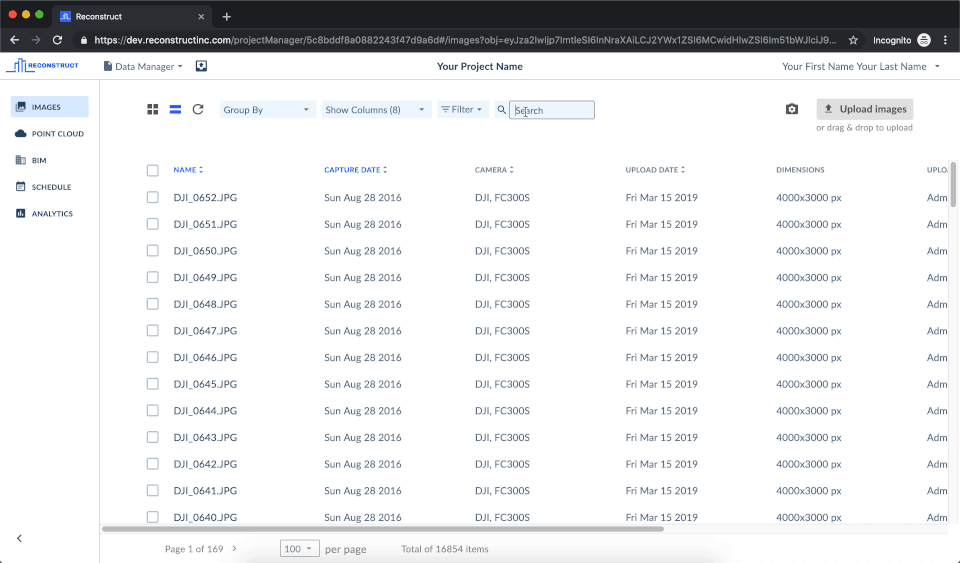Open the Filter button menu
This screenshot has width=960, height=563.
pyautogui.click(x=462, y=110)
